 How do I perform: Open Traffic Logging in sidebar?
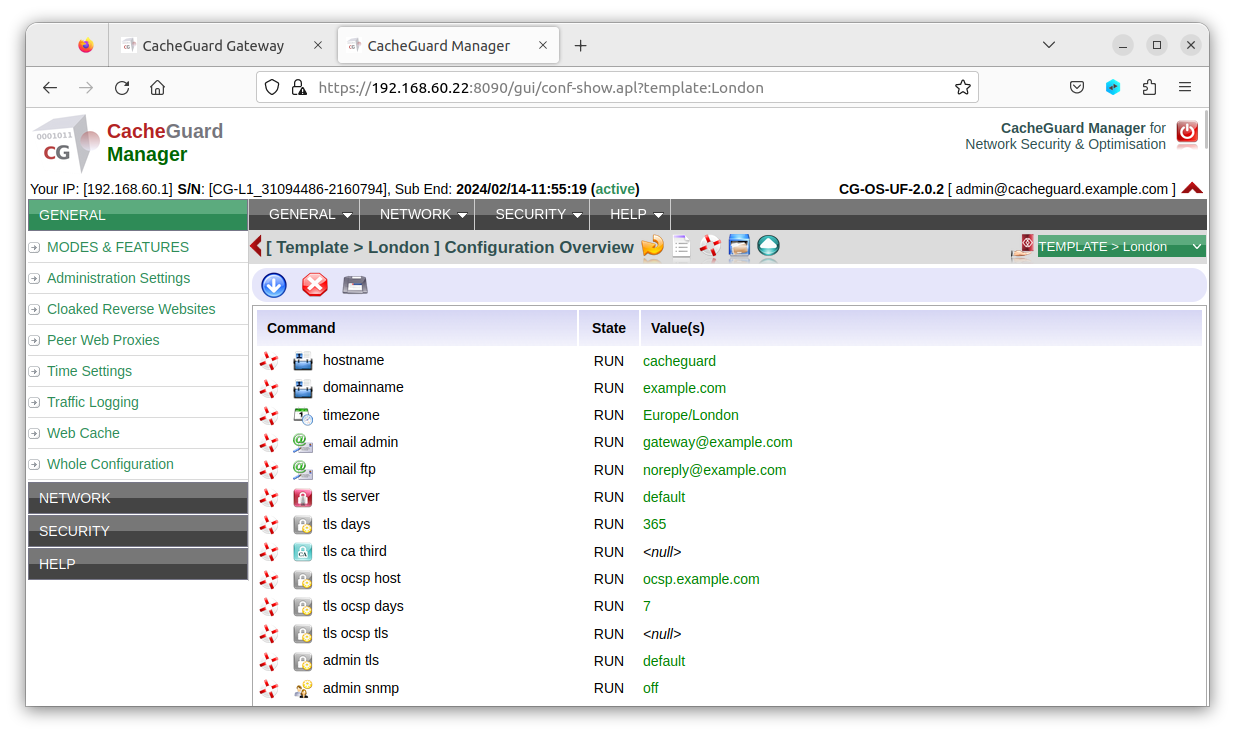pos(93,402)
